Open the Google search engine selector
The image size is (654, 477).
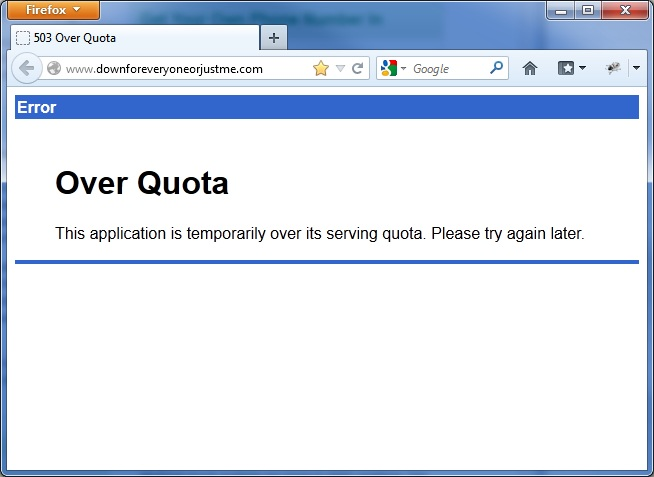[393, 69]
